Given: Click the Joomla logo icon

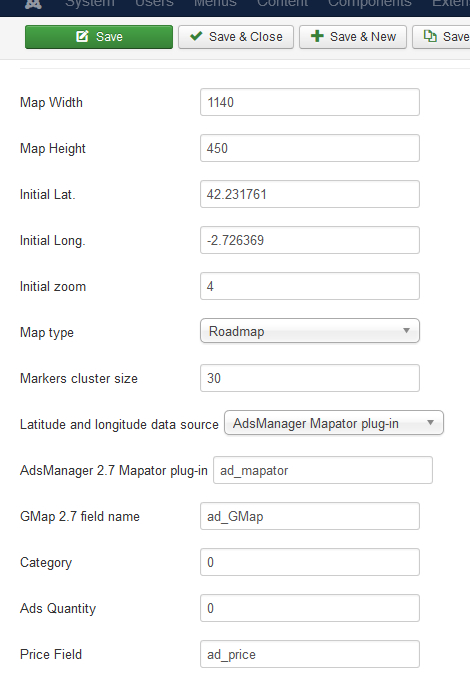Looking at the screenshot, I should 33,4.
